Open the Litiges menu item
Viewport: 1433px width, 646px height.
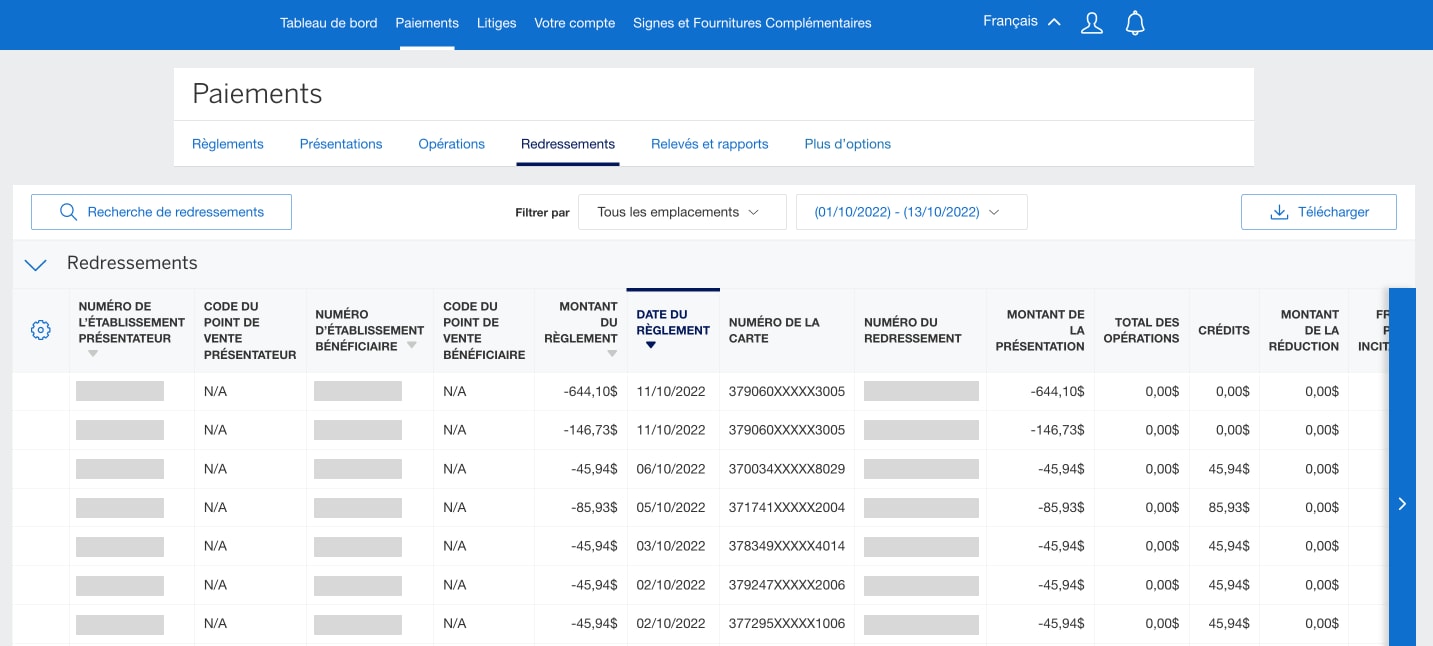[x=496, y=22]
